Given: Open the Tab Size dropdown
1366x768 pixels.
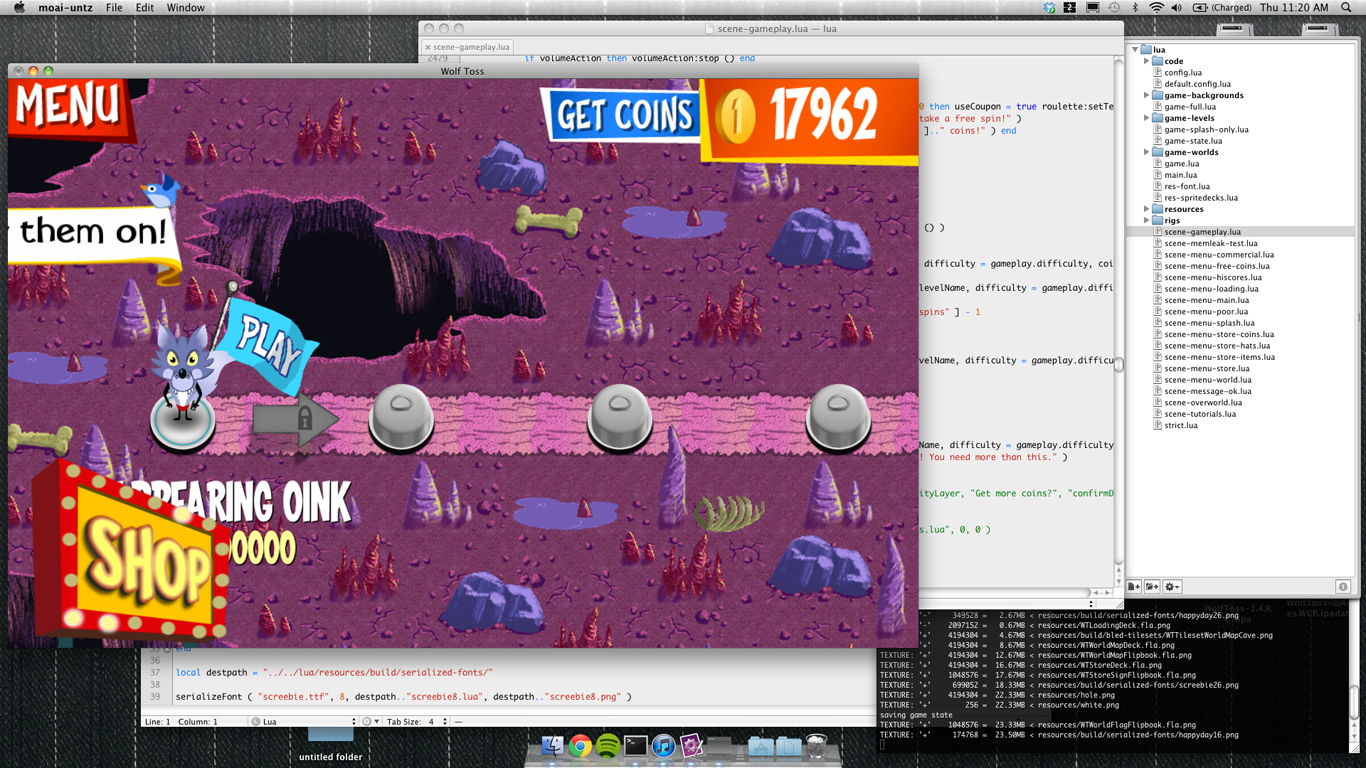Looking at the screenshot, I should (417, 721).
